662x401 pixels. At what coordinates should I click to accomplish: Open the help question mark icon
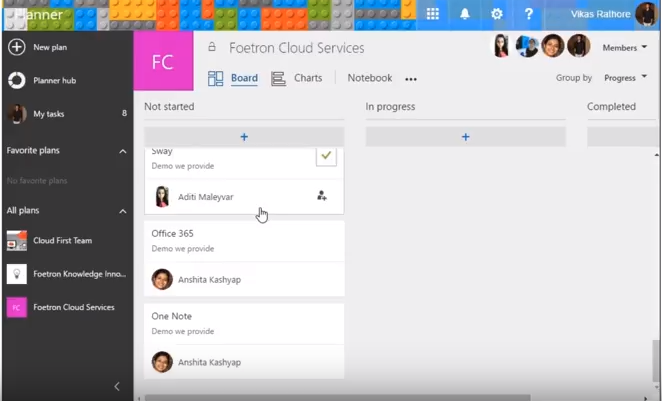pyautogui.click(x=529, y=14)
